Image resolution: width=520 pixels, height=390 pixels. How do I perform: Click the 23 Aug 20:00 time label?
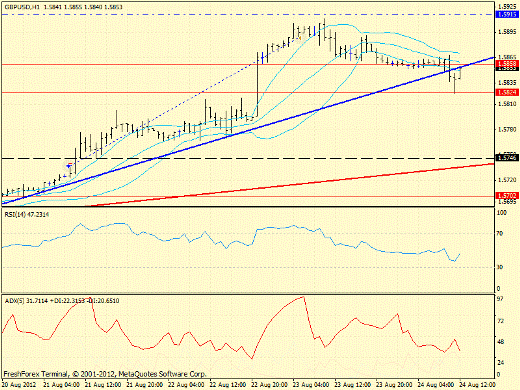pyautogui.click(x=395, y=385)
